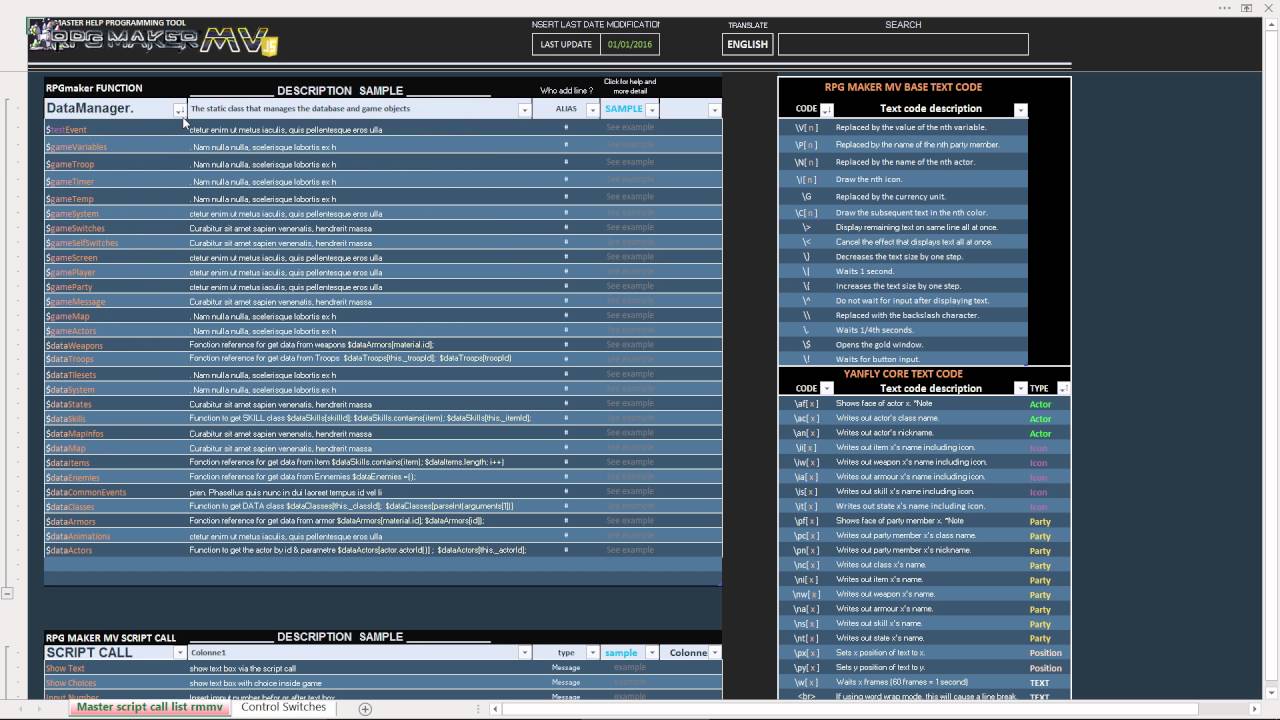The height and width of the screenshot is (720, 1280).
Task: Click the previous sheet navigation arrow
Action: click(21, 709)
